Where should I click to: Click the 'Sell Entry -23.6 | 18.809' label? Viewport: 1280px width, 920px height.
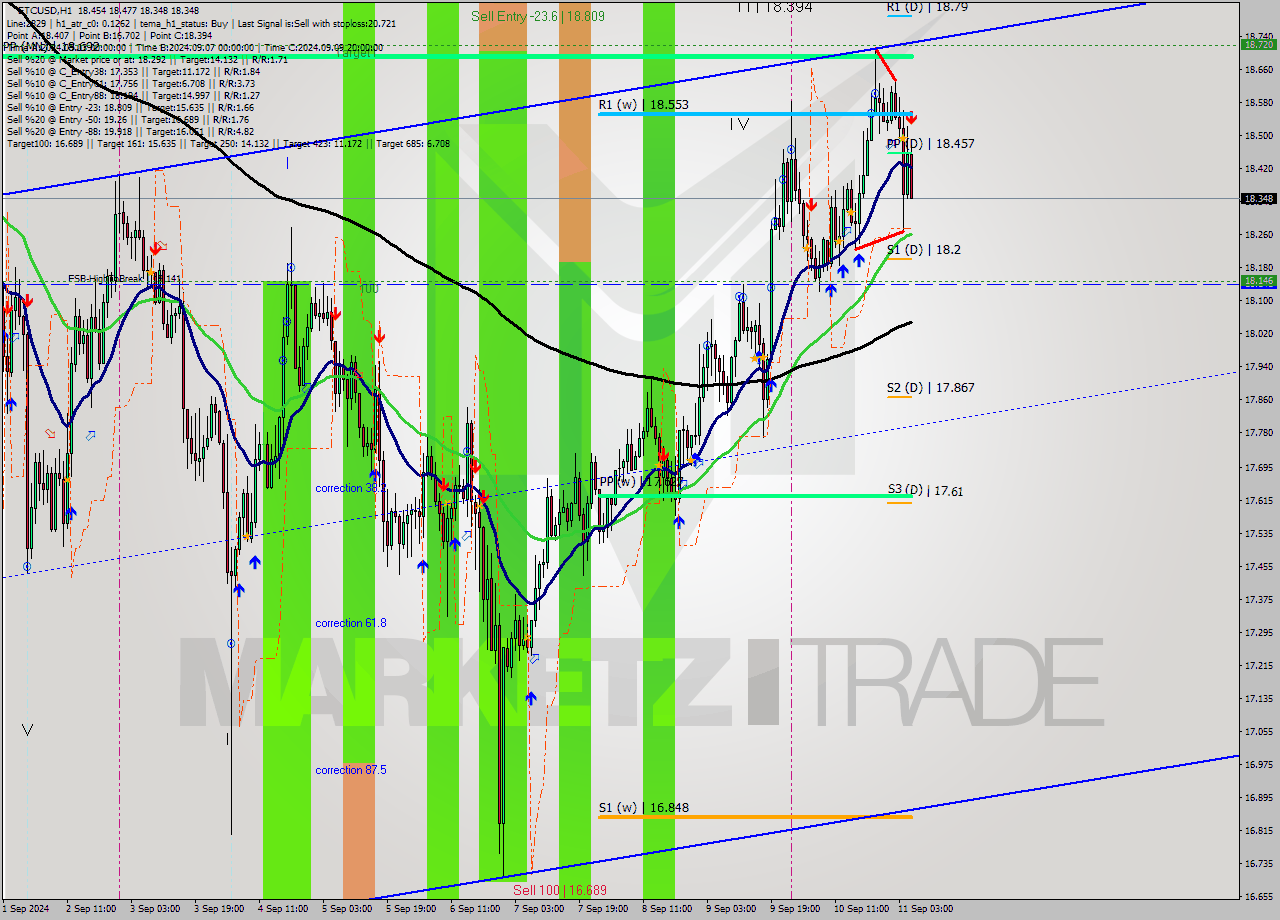point(537,16)
